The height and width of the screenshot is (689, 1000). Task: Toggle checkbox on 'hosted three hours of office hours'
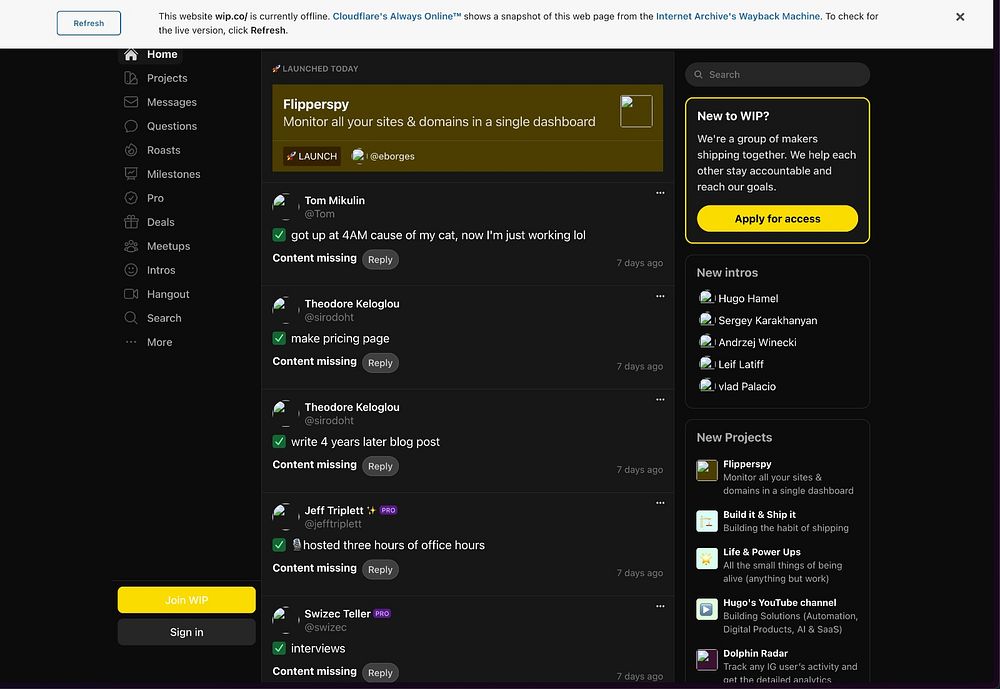coord(279,545)
